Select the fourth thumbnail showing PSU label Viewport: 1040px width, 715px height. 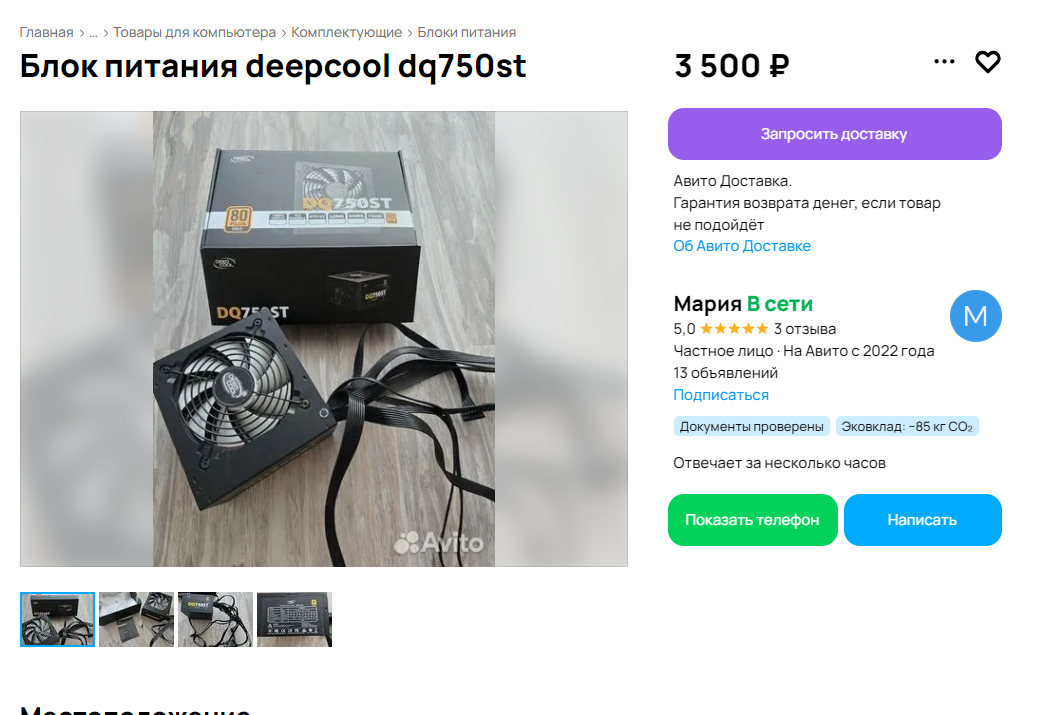(x=294, y=619)
